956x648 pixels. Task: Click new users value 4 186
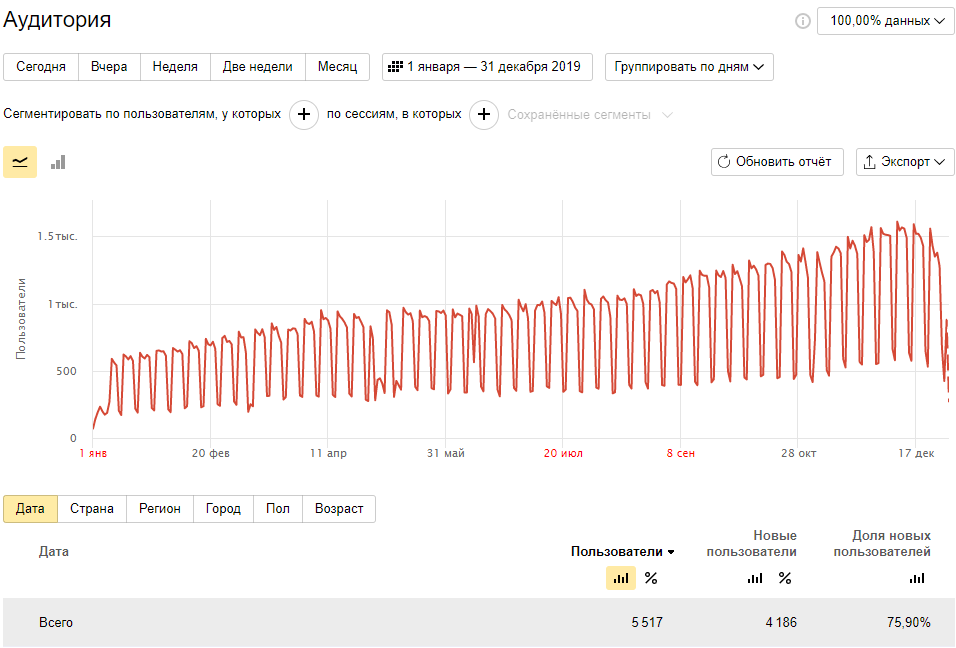tap(781, 623)
